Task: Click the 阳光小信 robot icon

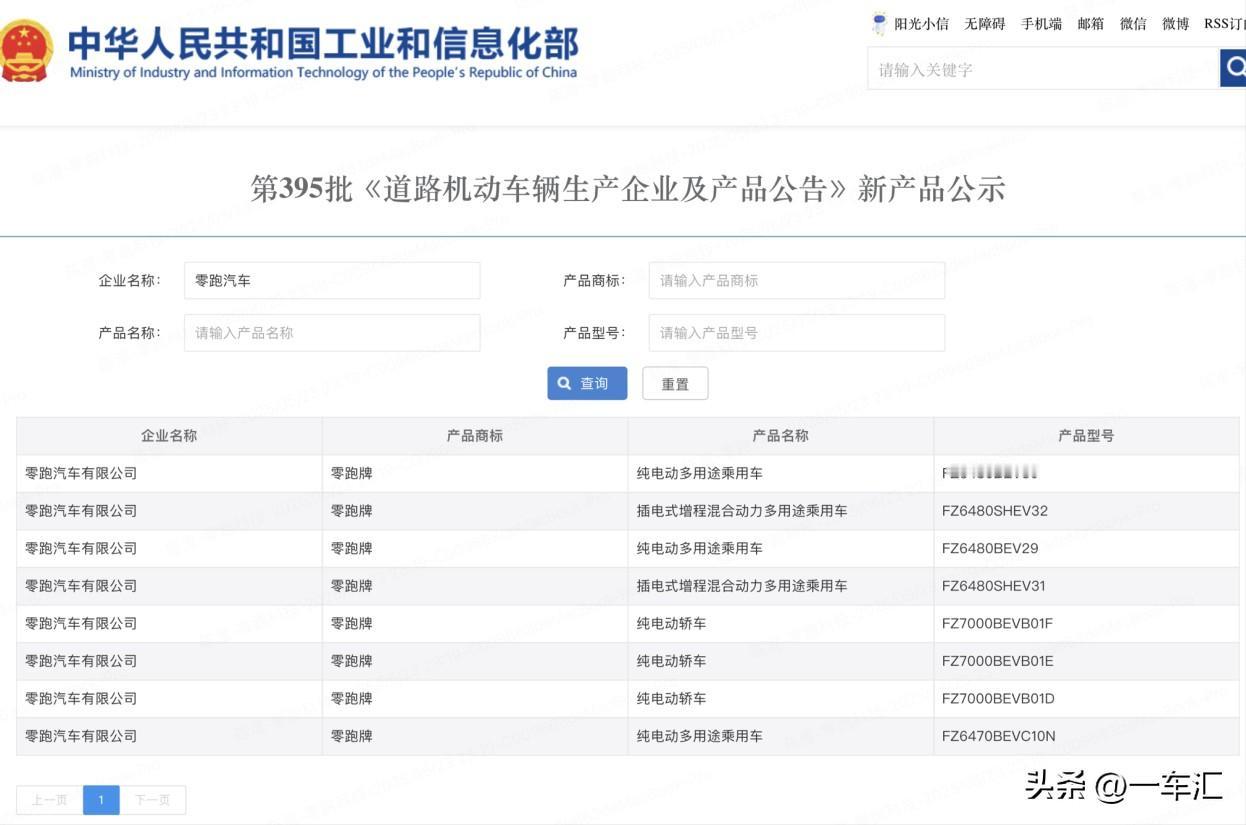Action: (879, 24)
